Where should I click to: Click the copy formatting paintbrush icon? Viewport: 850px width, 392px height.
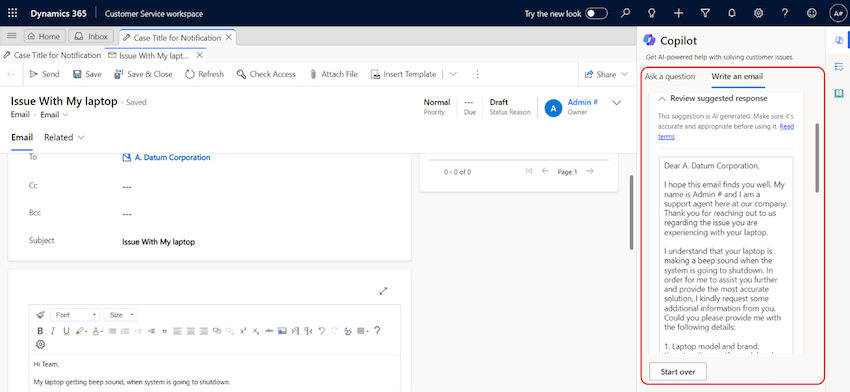point(40,315)
